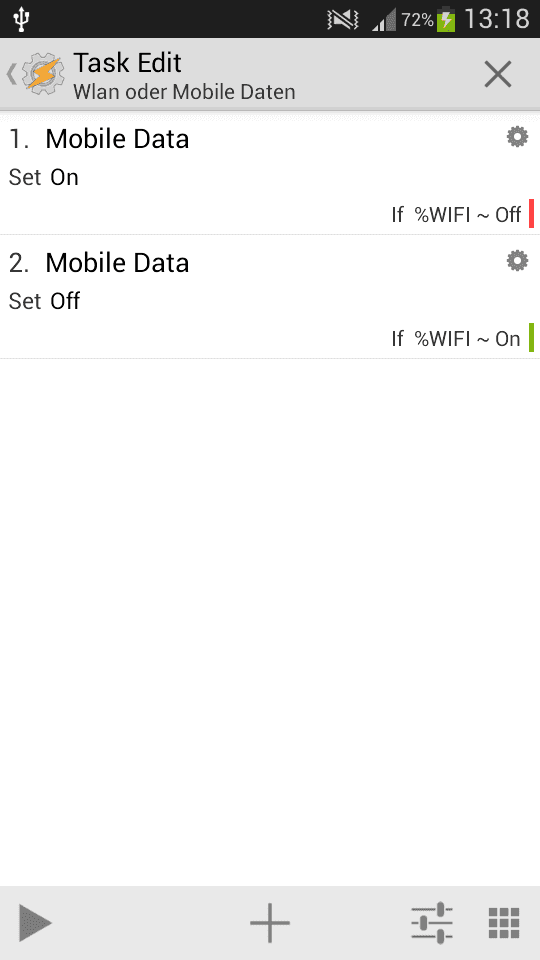Go back using the left chevron
The height and width of the screenshot is (960, 540).
pyautogui.click(x=11, y=74)
